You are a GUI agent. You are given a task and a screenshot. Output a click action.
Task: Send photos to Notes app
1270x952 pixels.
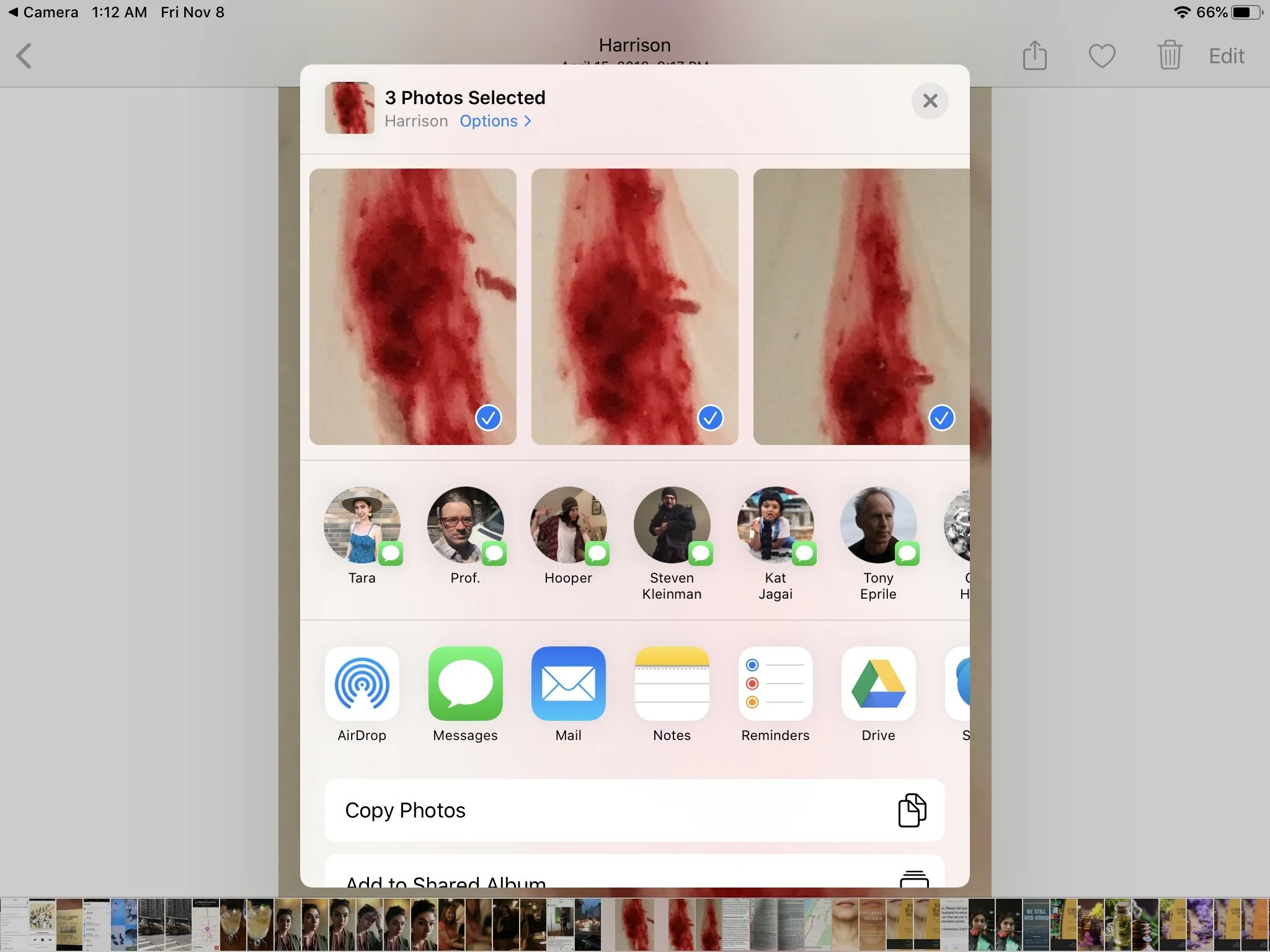coord(672,684)
